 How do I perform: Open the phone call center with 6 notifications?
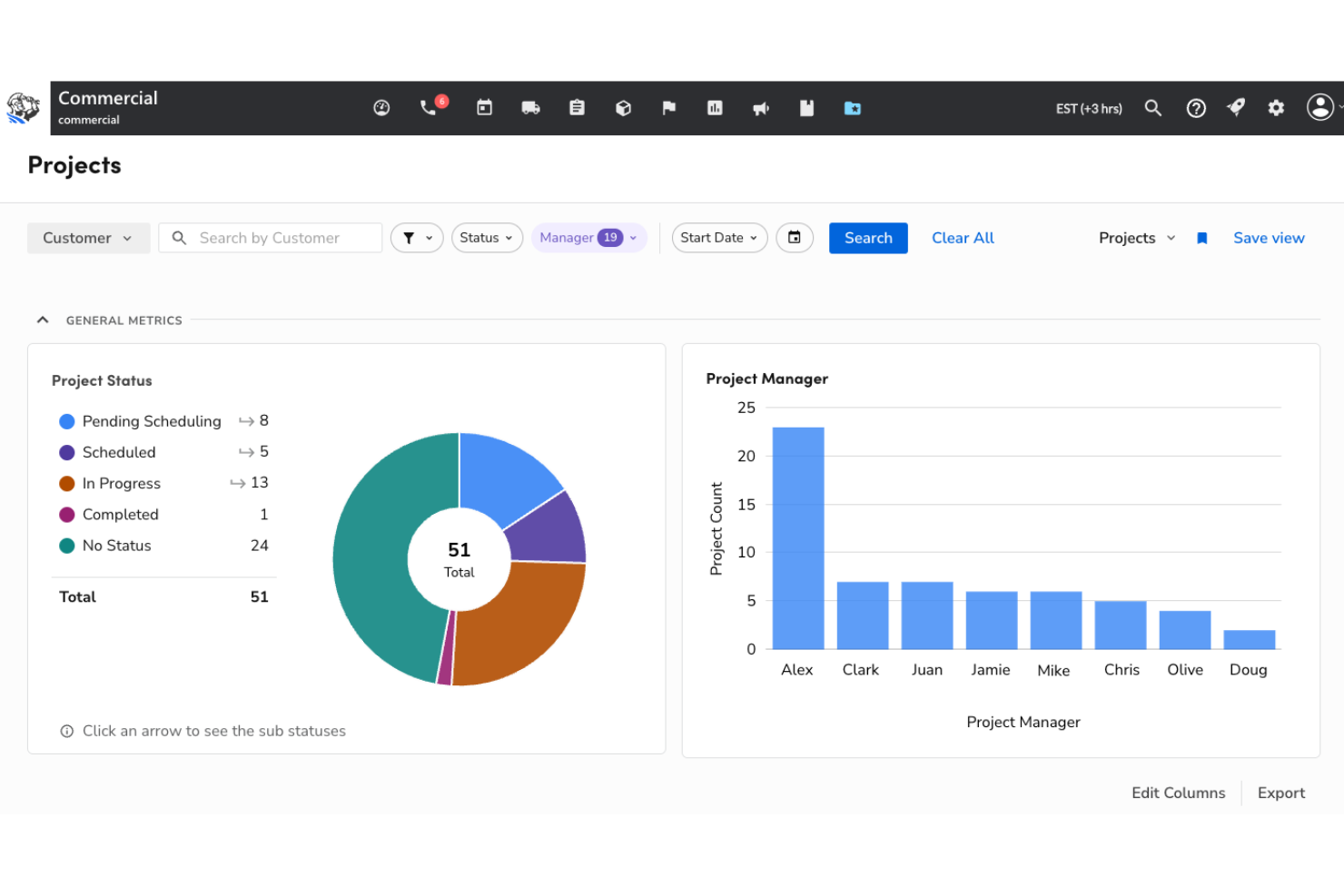[x=429, y=107]
